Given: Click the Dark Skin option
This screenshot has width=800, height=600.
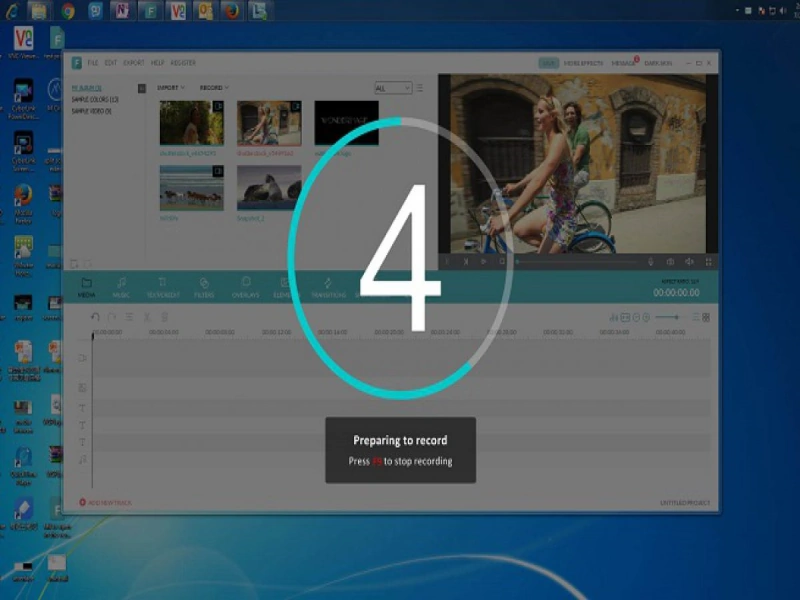Looking at the screenshot, I should pyautogui.click(x=658, y=63).
